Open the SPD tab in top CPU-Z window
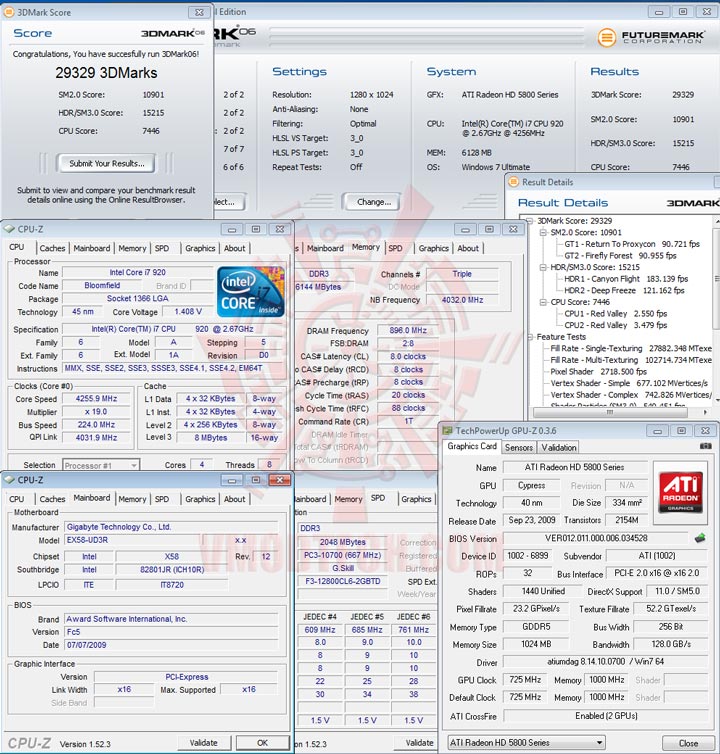Image resolution: width=720 pixels, height=754 pixels. click(162, 248)
